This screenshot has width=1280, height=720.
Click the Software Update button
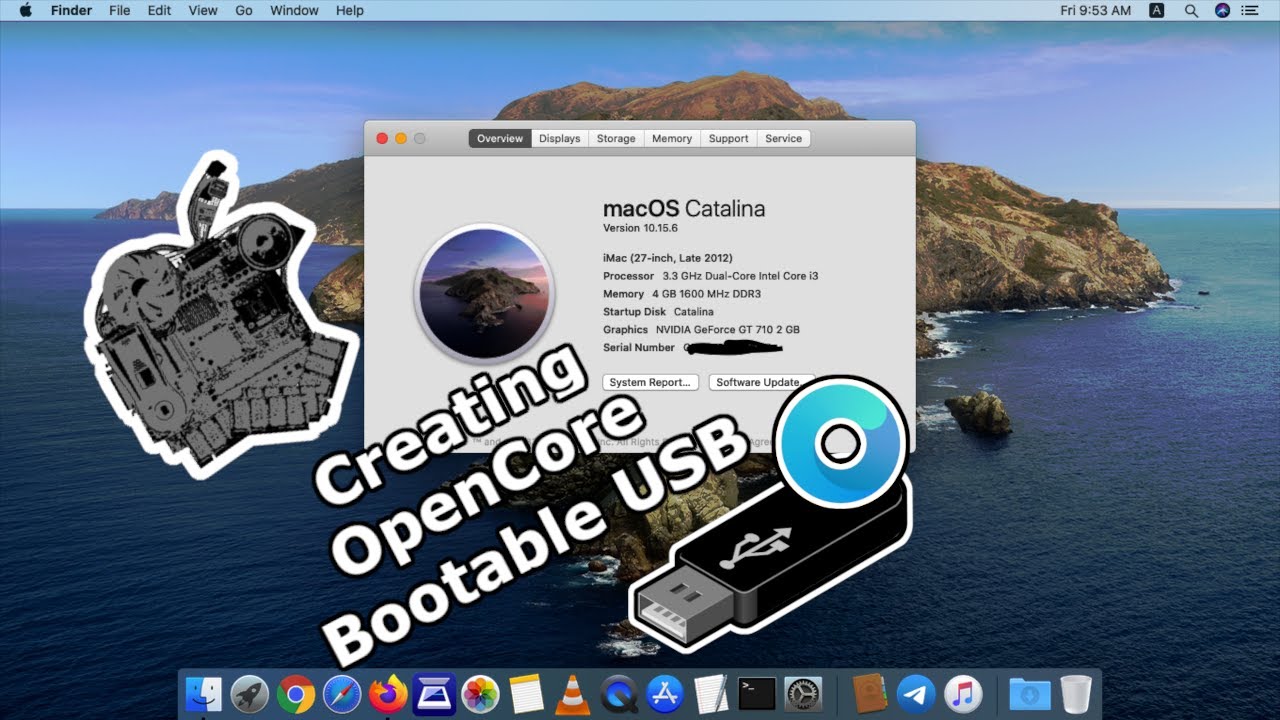[x=761, y=382]
